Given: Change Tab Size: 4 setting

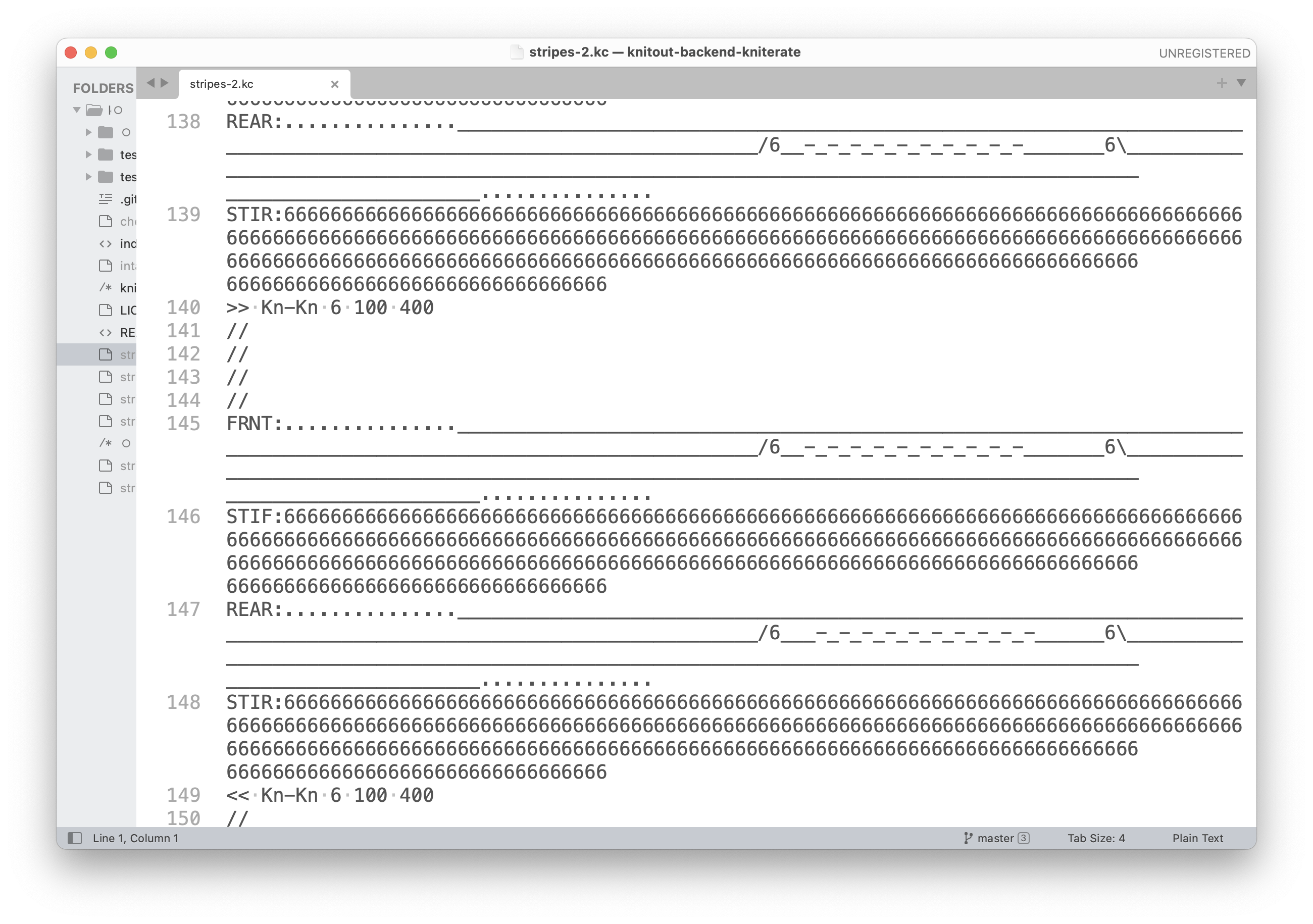Looking at the screenshot, I should (x=1096, y=838).
